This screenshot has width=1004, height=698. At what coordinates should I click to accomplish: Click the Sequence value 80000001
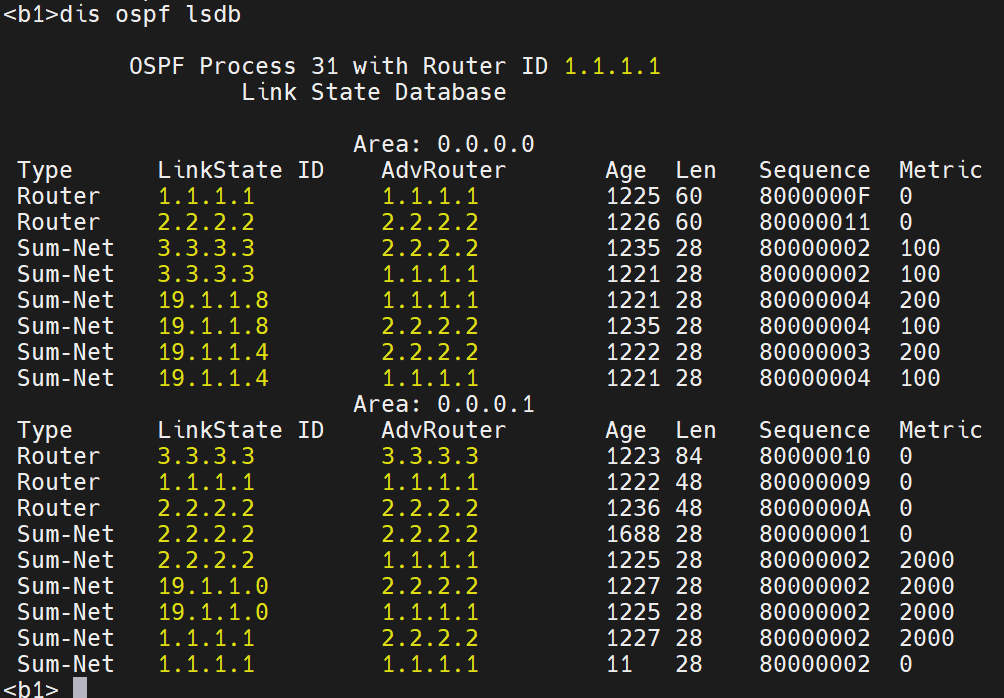pyautogui.click(x=814, y=534)
